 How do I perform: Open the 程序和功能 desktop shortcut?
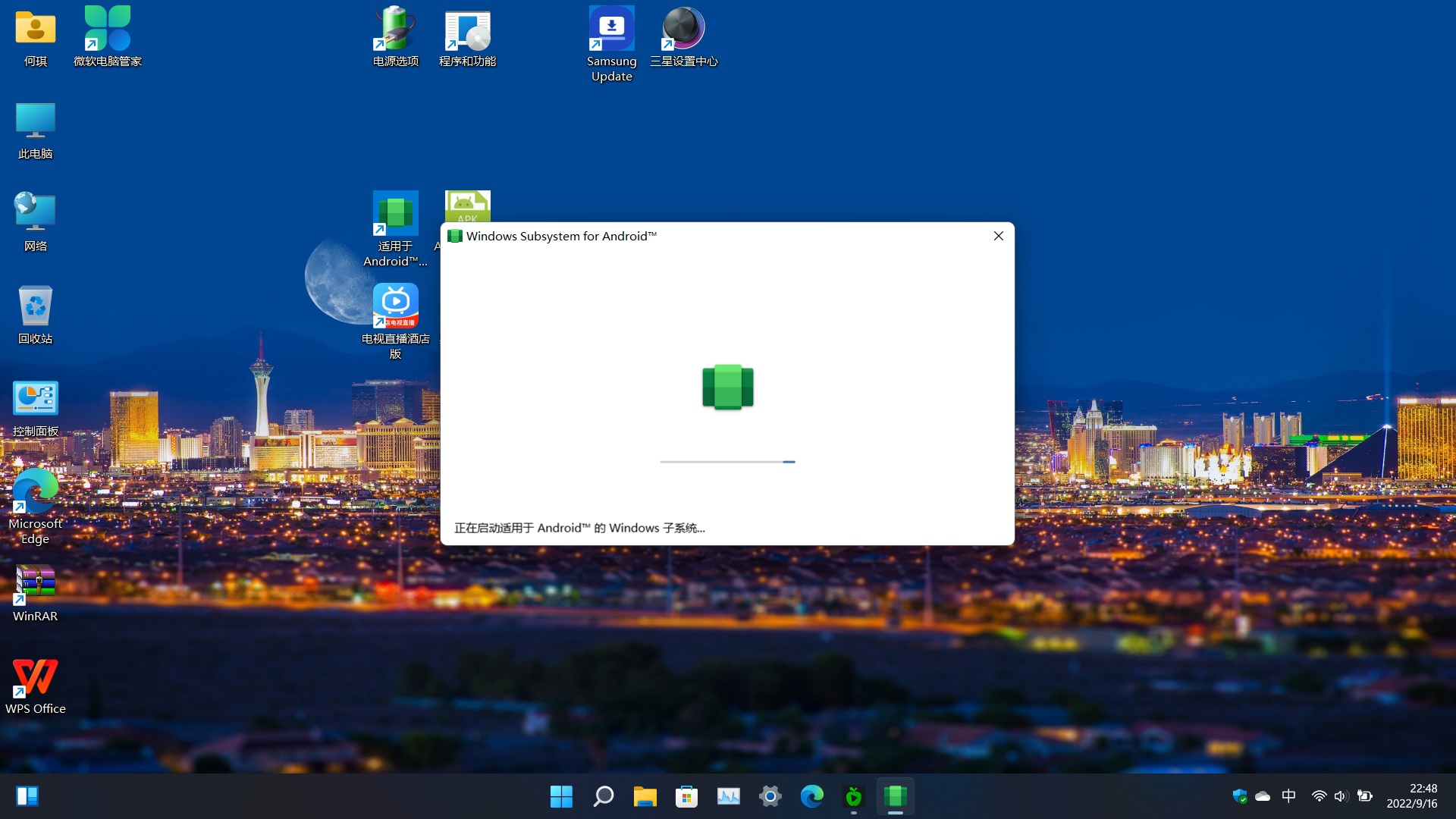pos(467,30)
